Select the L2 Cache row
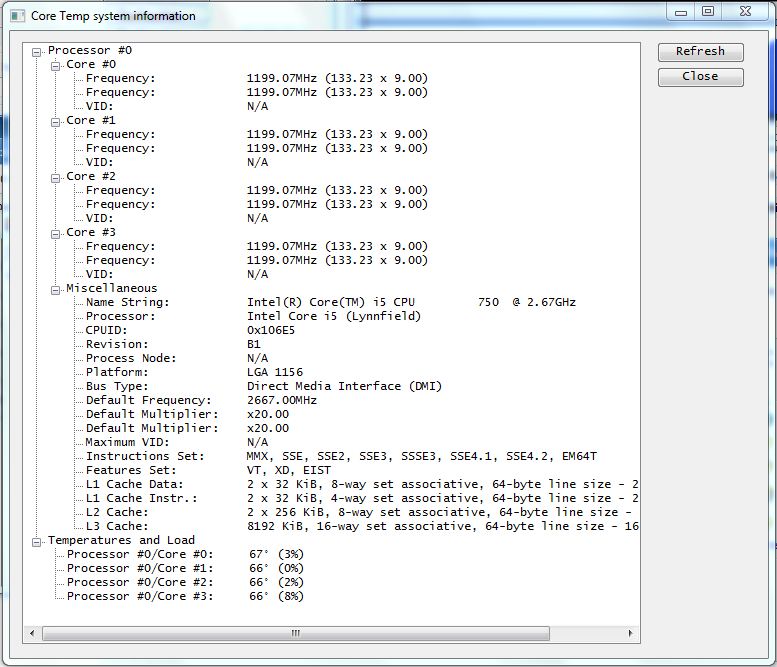777x667 pixels. point(358,512)
